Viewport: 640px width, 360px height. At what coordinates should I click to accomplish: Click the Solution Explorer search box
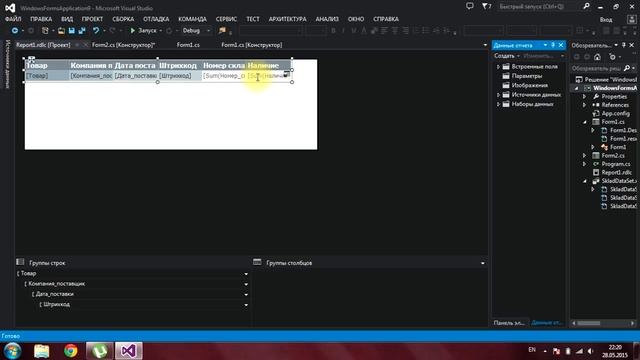596,68
